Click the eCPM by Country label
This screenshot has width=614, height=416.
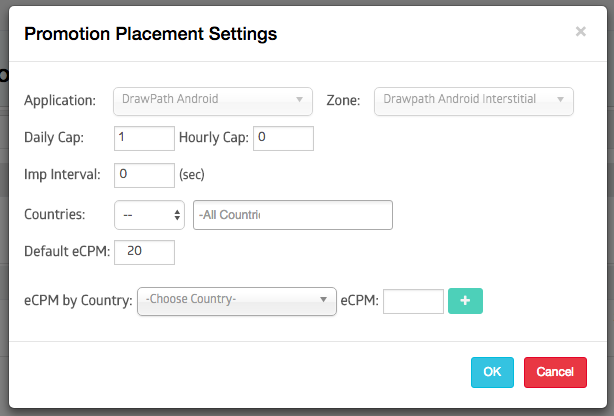click(78, 301)
